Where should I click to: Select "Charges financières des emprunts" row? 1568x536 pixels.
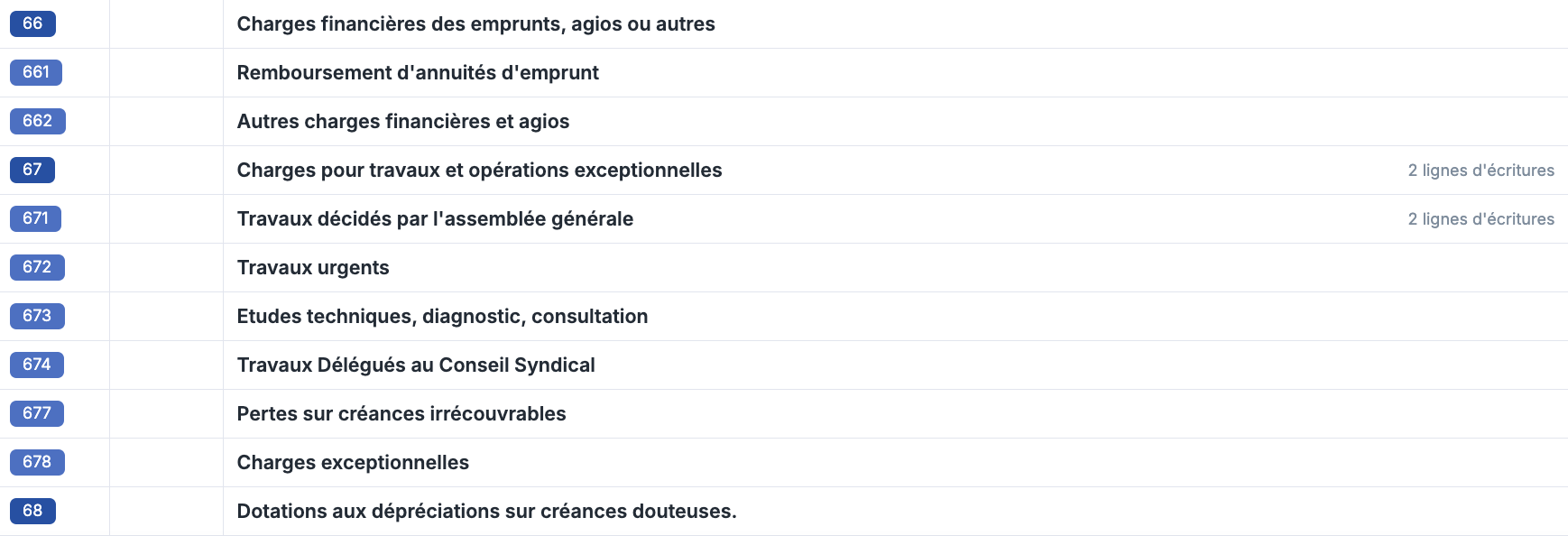(x=475, y=24)
